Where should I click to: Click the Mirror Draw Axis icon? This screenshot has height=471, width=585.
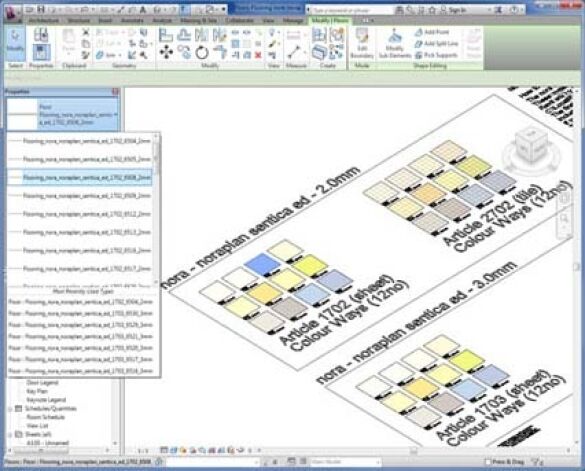tap(220, 35)
